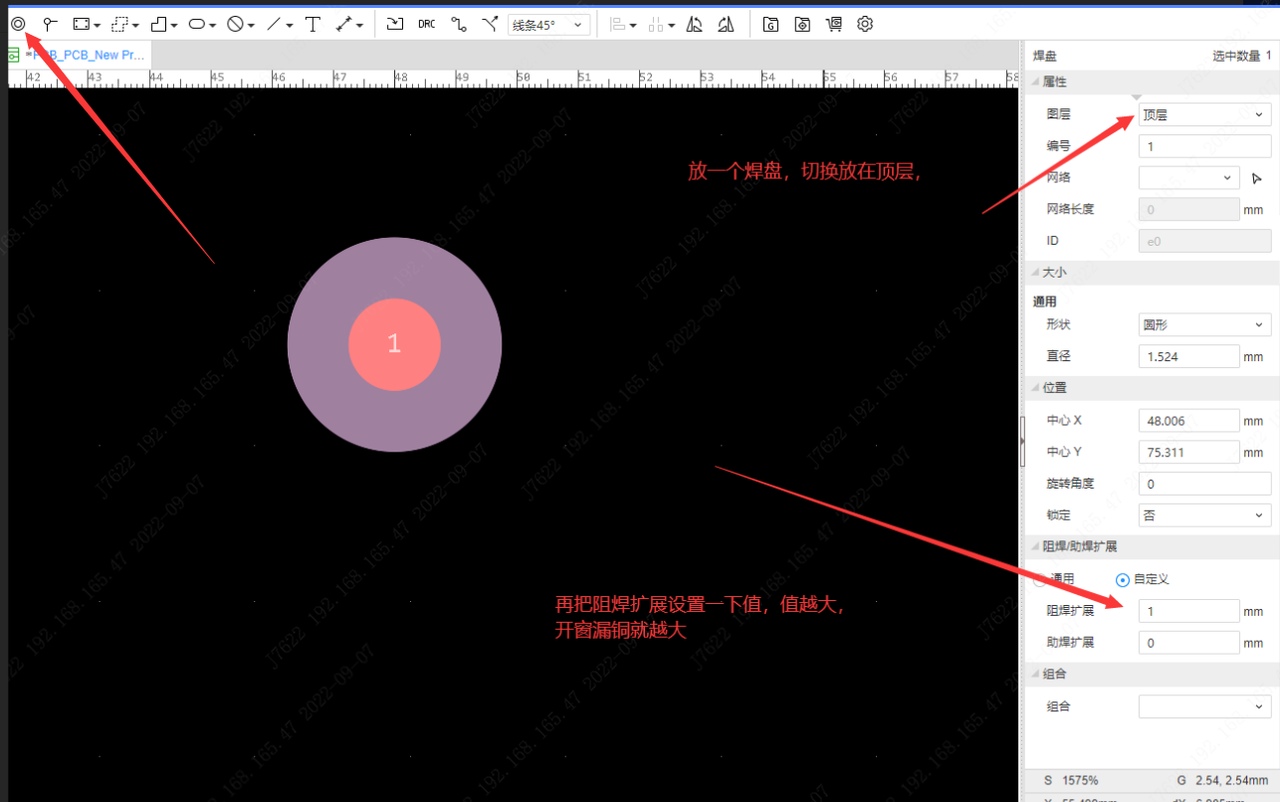
Task: Click the 编号 number input field
Action: coord(1205,146)
